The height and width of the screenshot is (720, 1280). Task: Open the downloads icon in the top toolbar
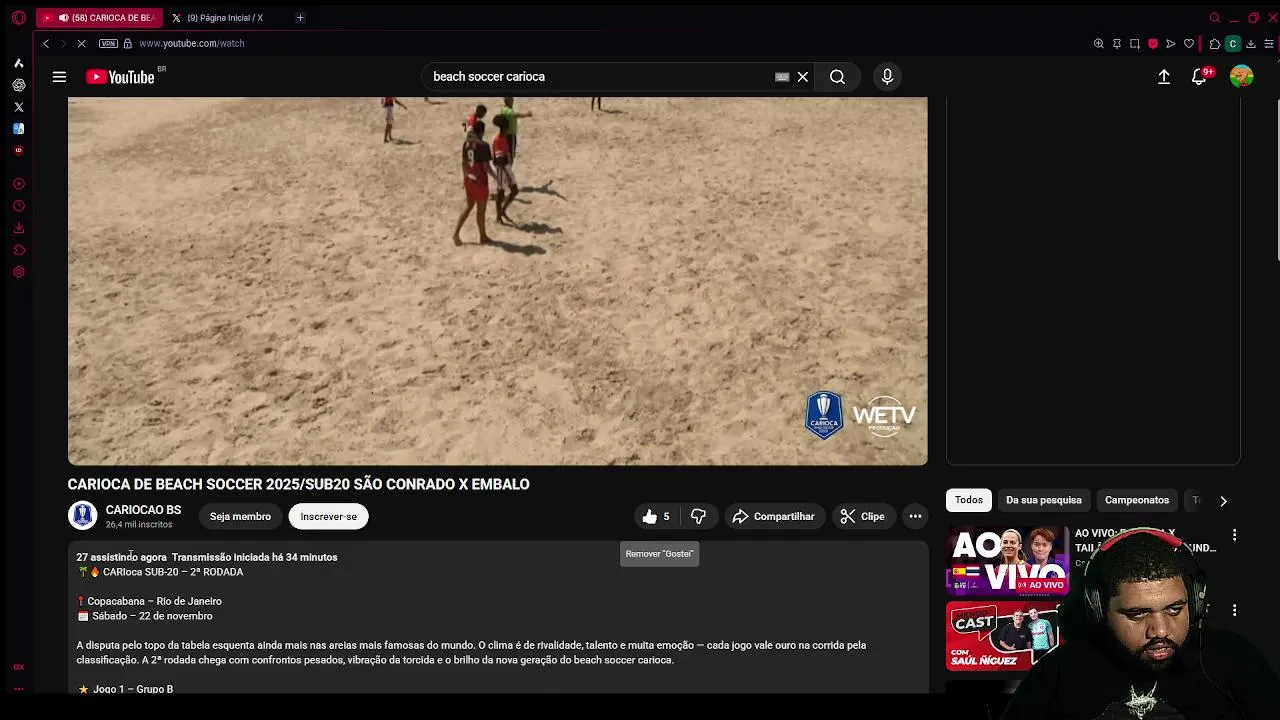click(x=1250, y=43)
